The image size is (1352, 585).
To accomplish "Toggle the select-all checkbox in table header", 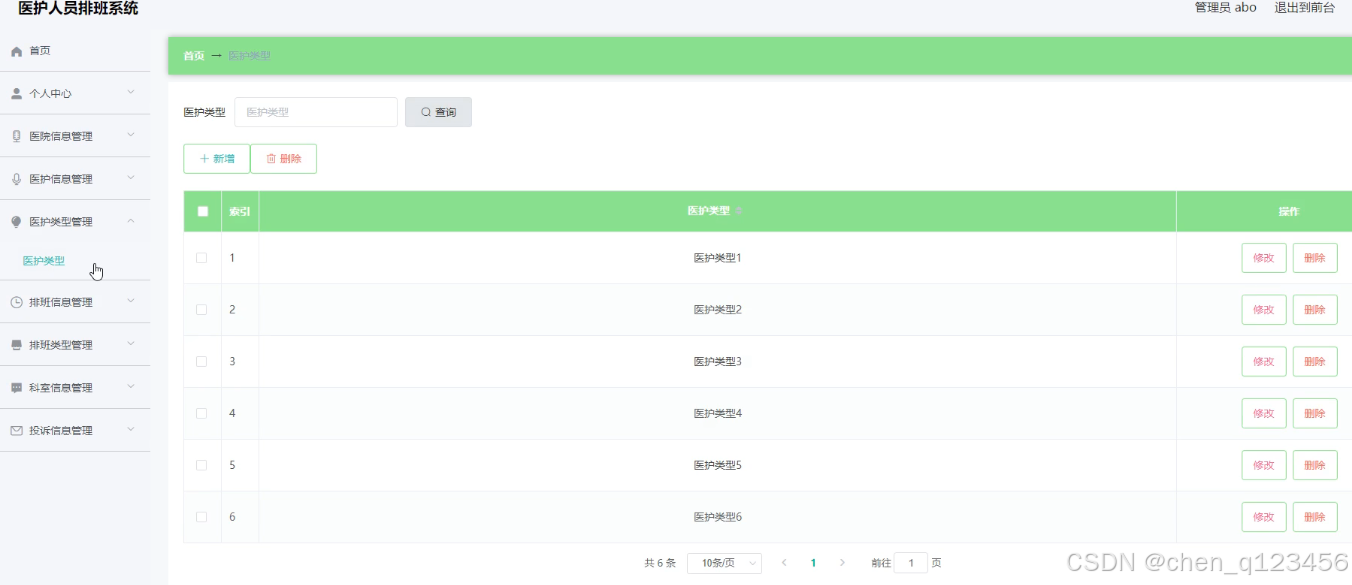I will 203,211.
